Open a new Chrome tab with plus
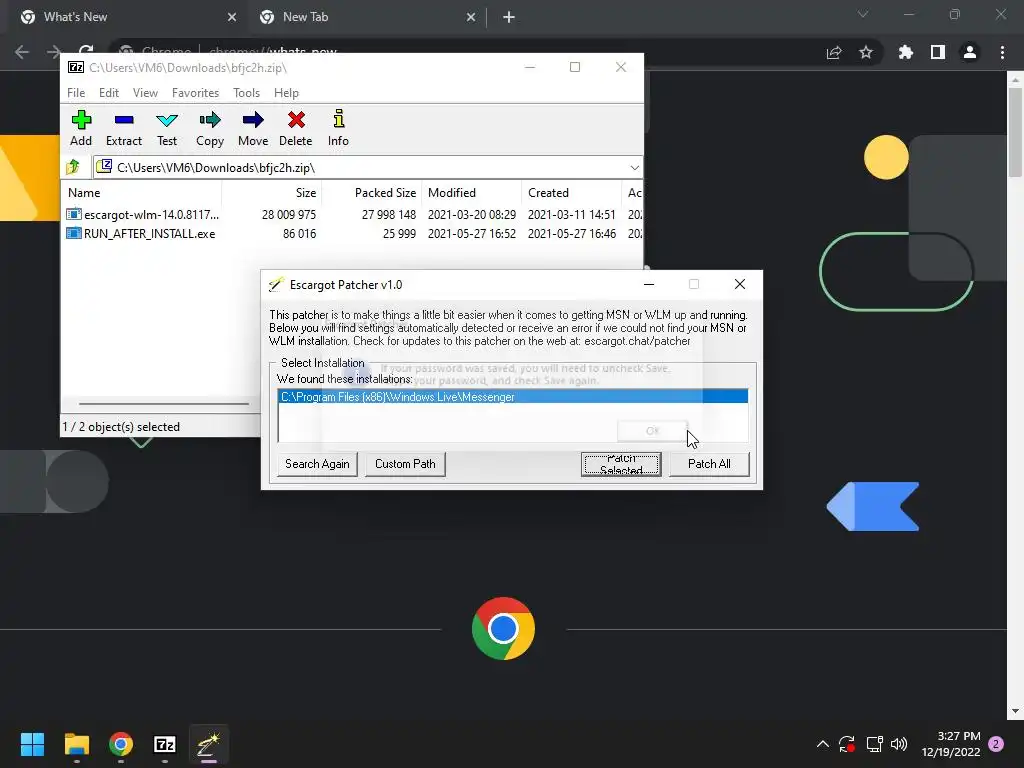Screen dimensions: 1024x768 click(509, 18)
